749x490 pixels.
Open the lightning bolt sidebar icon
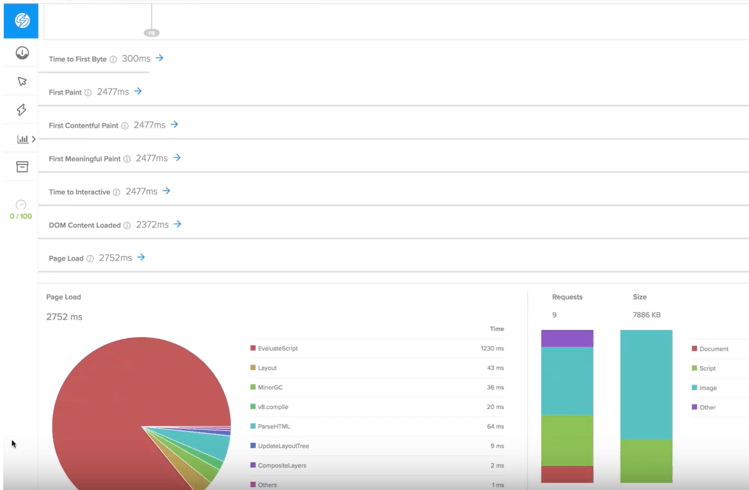click(x=21, y=110)
